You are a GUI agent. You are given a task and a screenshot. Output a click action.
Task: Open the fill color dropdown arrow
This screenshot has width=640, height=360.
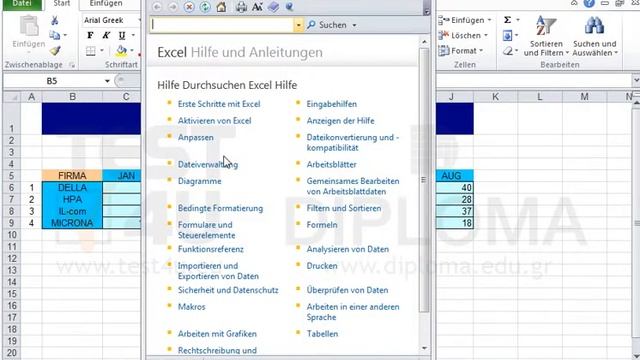[x=132, y=51]
